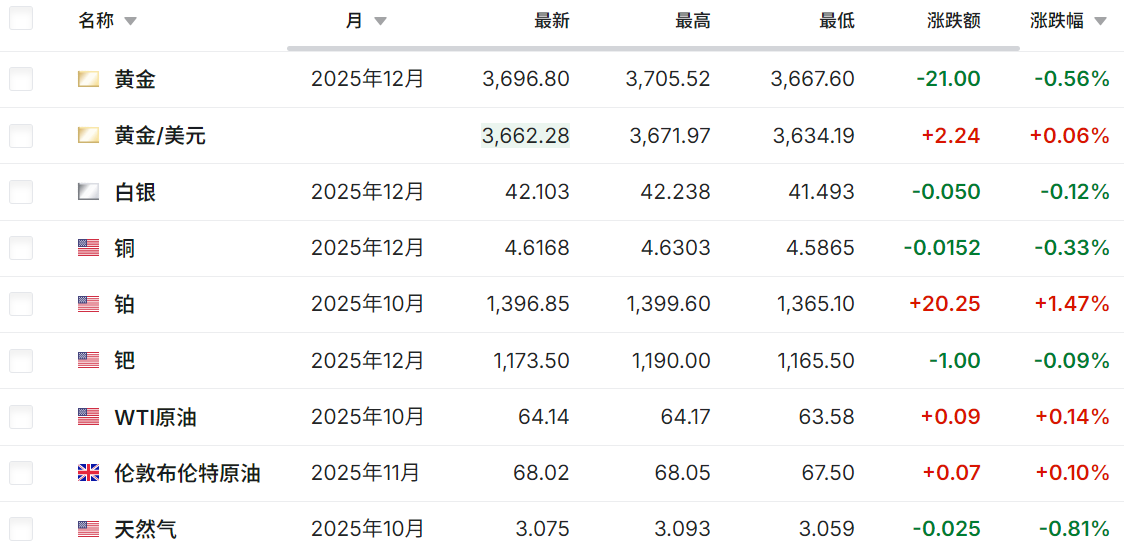
Task: Click the gold latest price 3,696.80
Action: point(526,79)
